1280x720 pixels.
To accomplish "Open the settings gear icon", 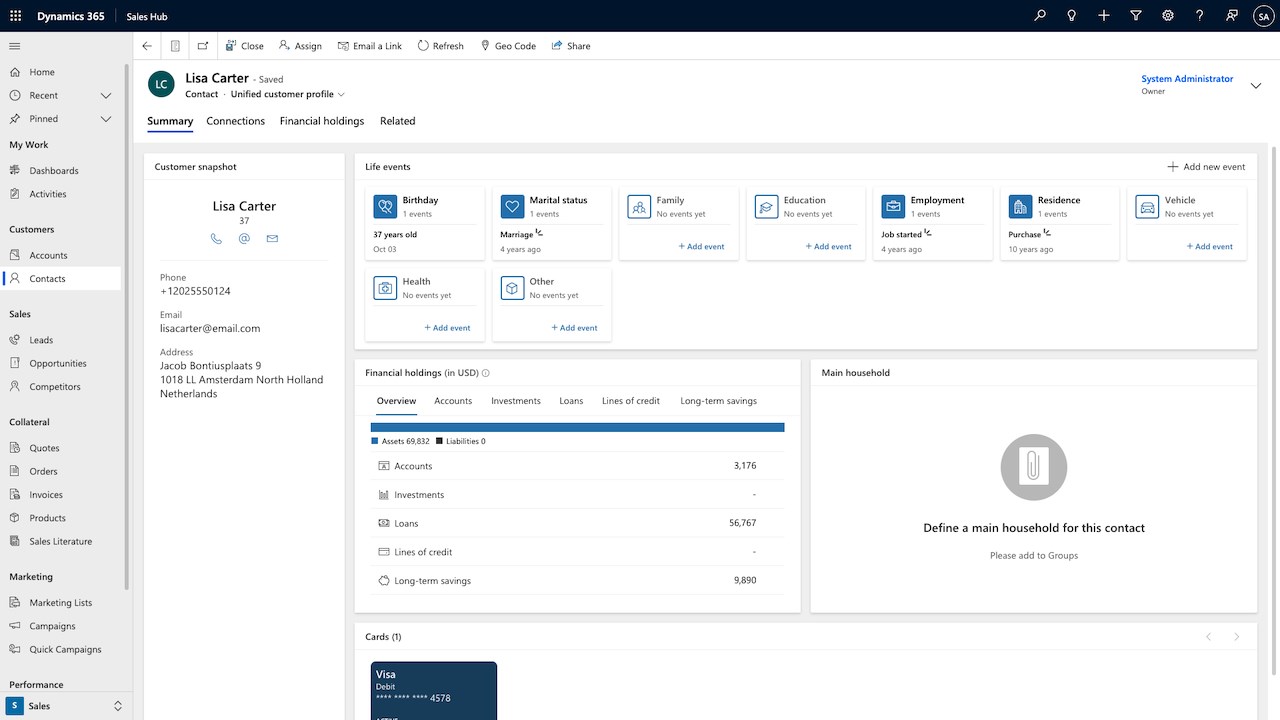I will [x=1168, y=16].
